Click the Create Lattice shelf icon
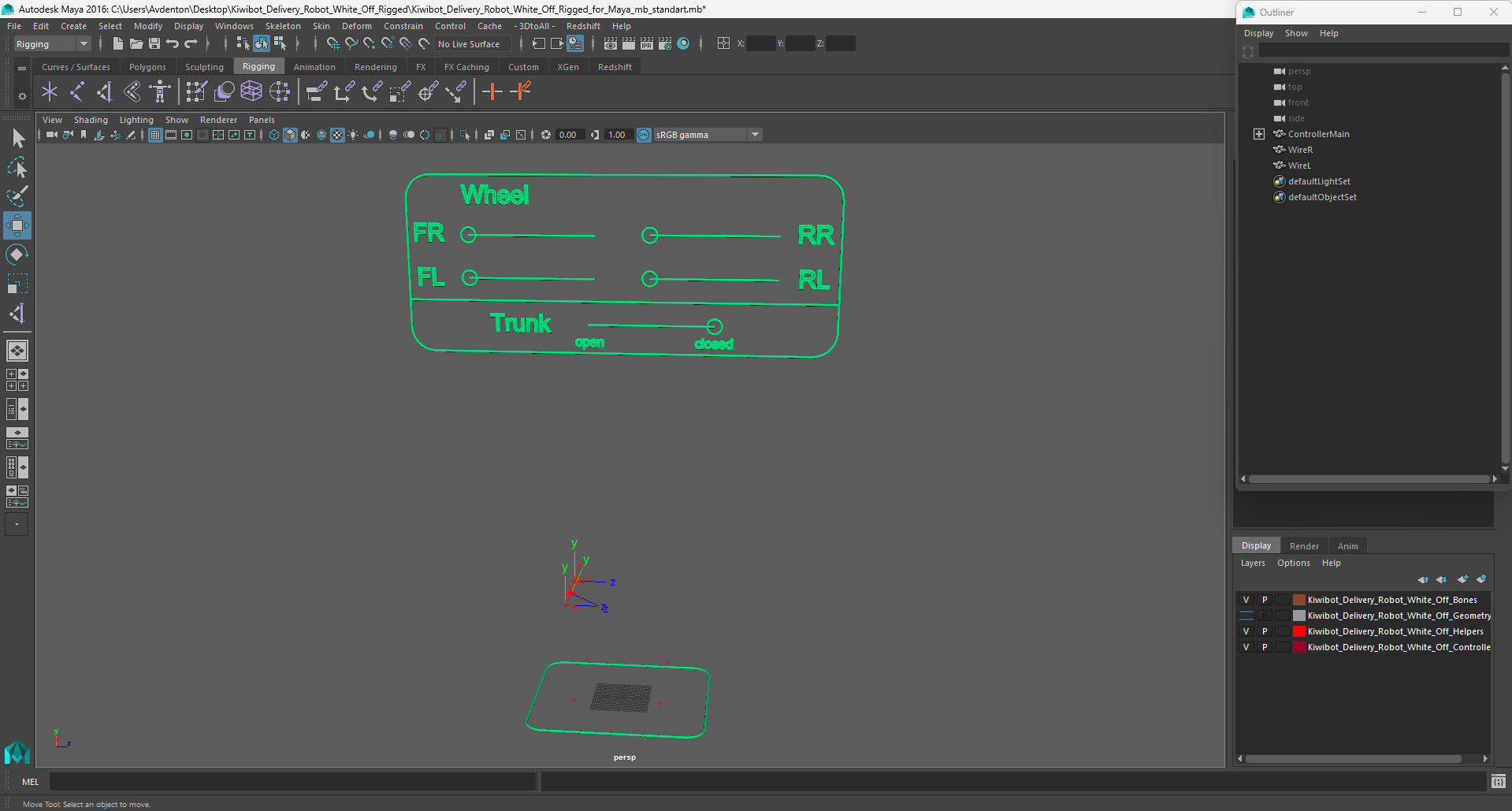 point(251,91)
